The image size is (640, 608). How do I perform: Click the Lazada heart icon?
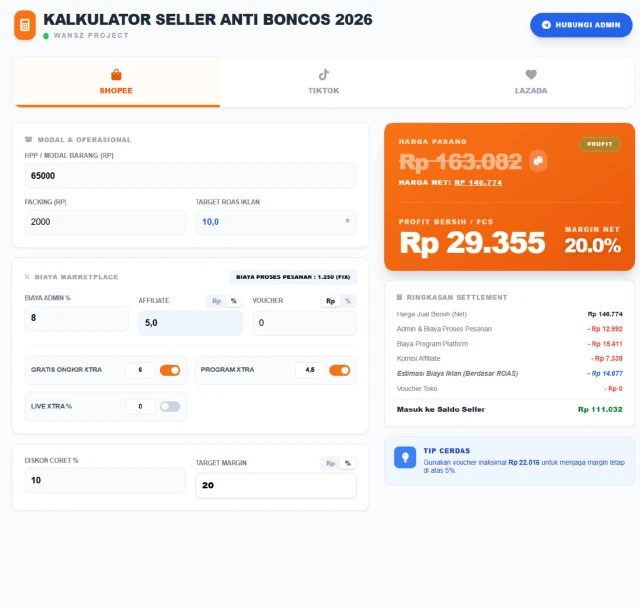531,75
